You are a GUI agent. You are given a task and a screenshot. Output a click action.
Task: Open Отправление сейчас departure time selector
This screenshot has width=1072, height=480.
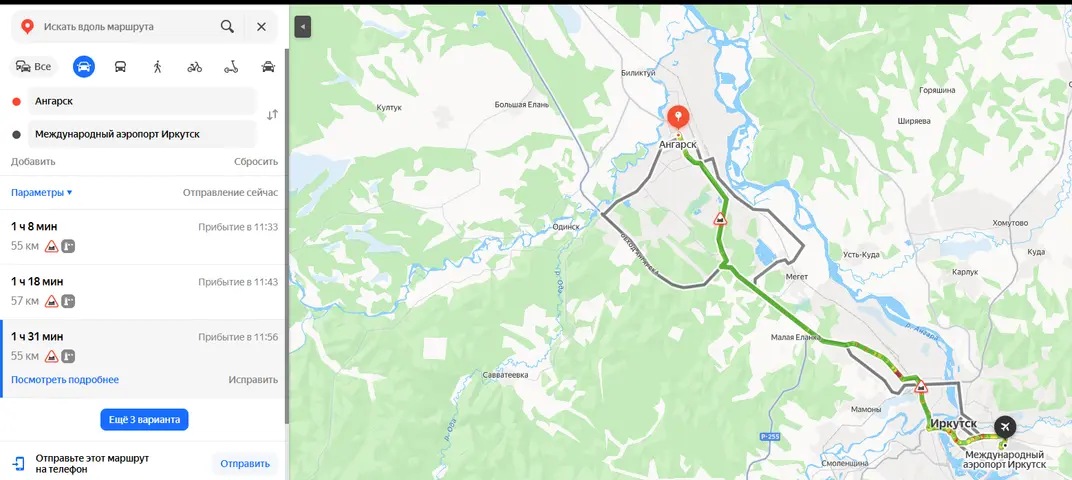(x=230, y=193)
